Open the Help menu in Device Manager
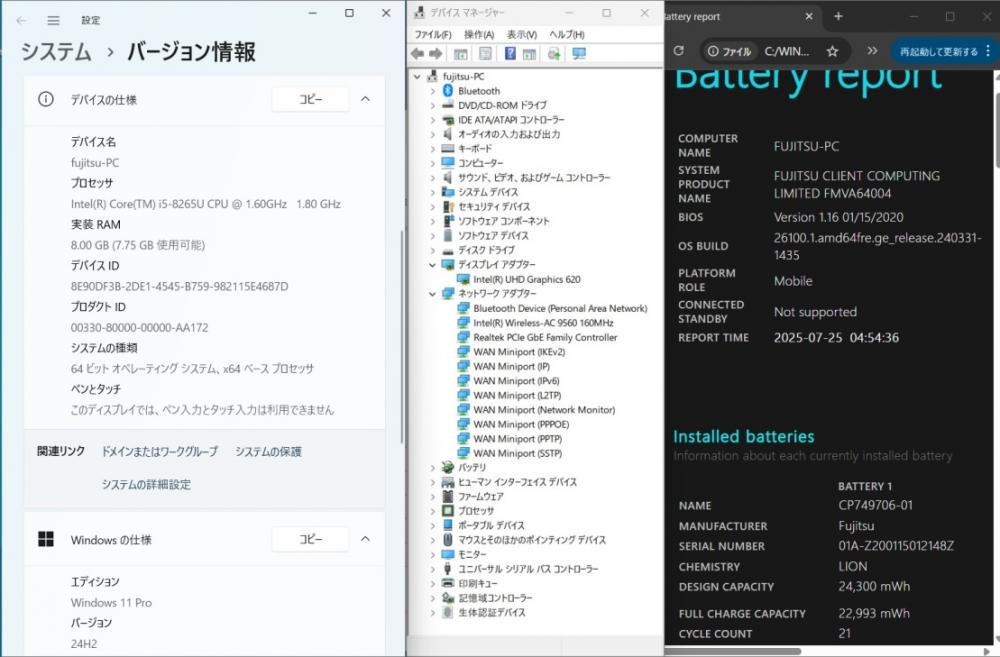Image resolution: width=1000 pixels, height=657 pixels. tap(566, 34)
